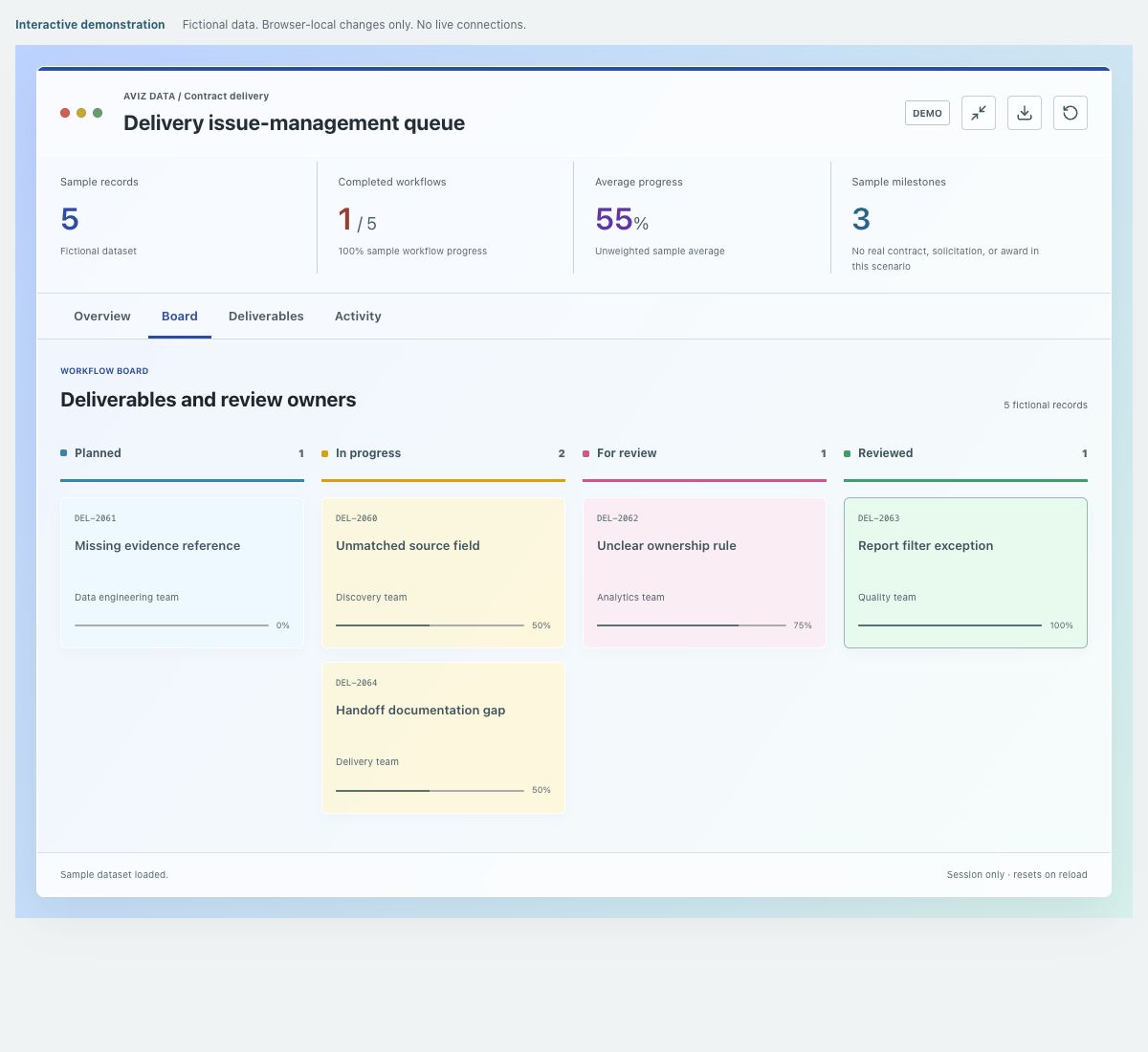Click the Discovery team label
The image size is (1148, 1052).
(x=371, y=597)
